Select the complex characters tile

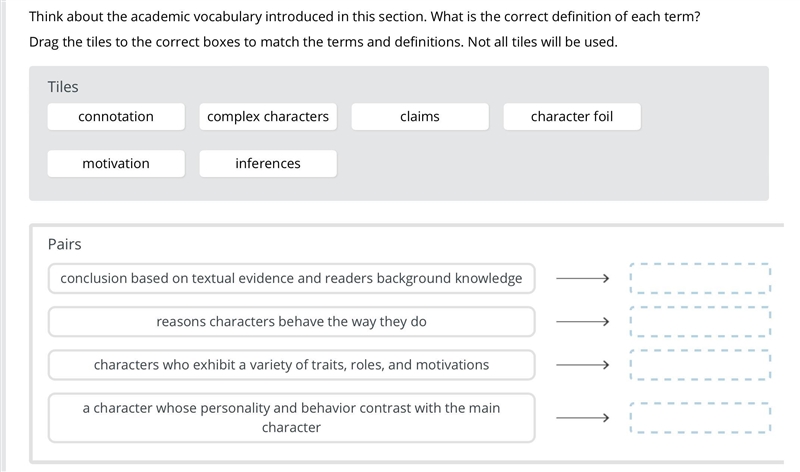(x=268, y=117)
